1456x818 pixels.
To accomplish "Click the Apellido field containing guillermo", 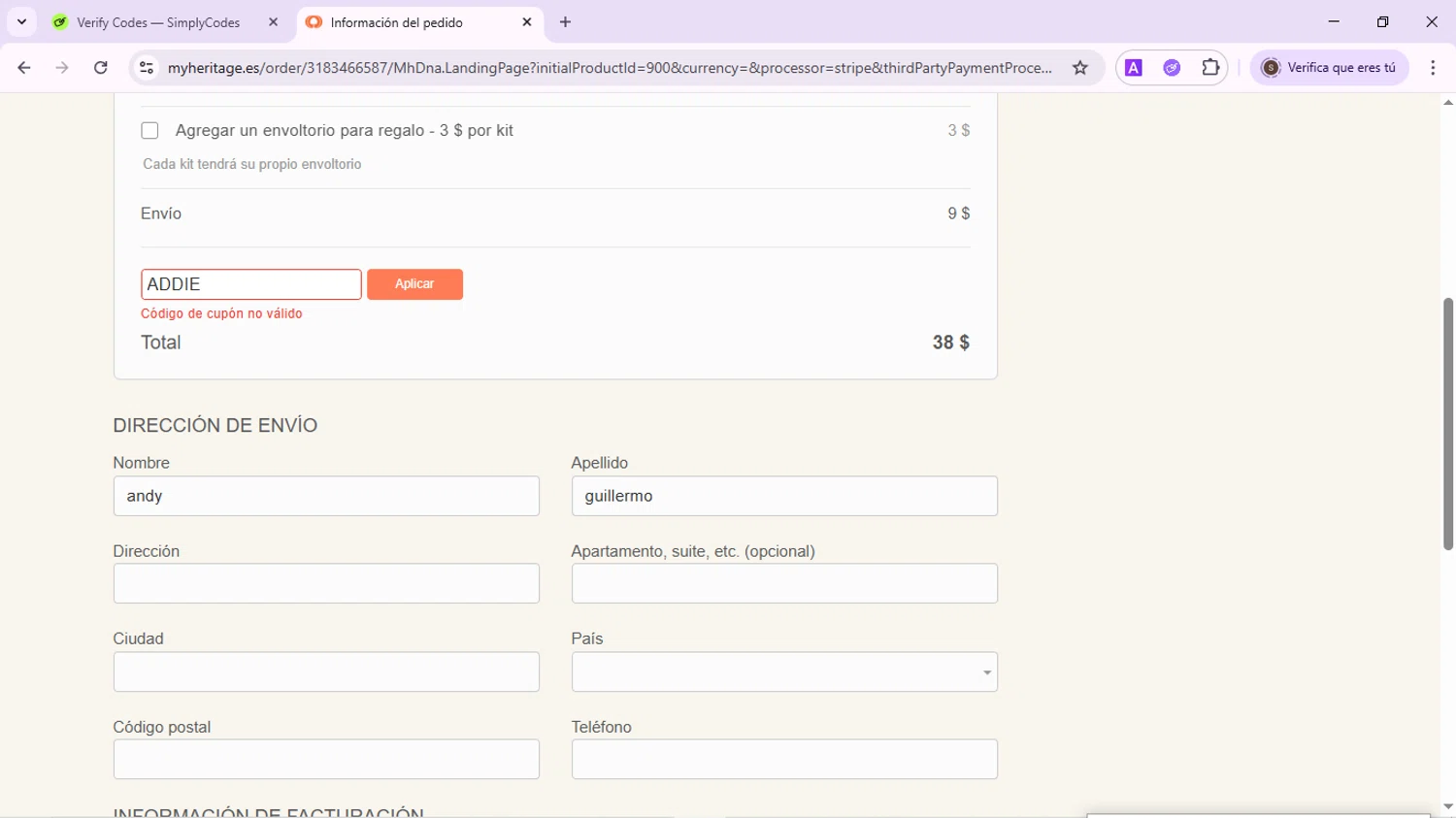I will pyautogui.click(x=784, y=496).
